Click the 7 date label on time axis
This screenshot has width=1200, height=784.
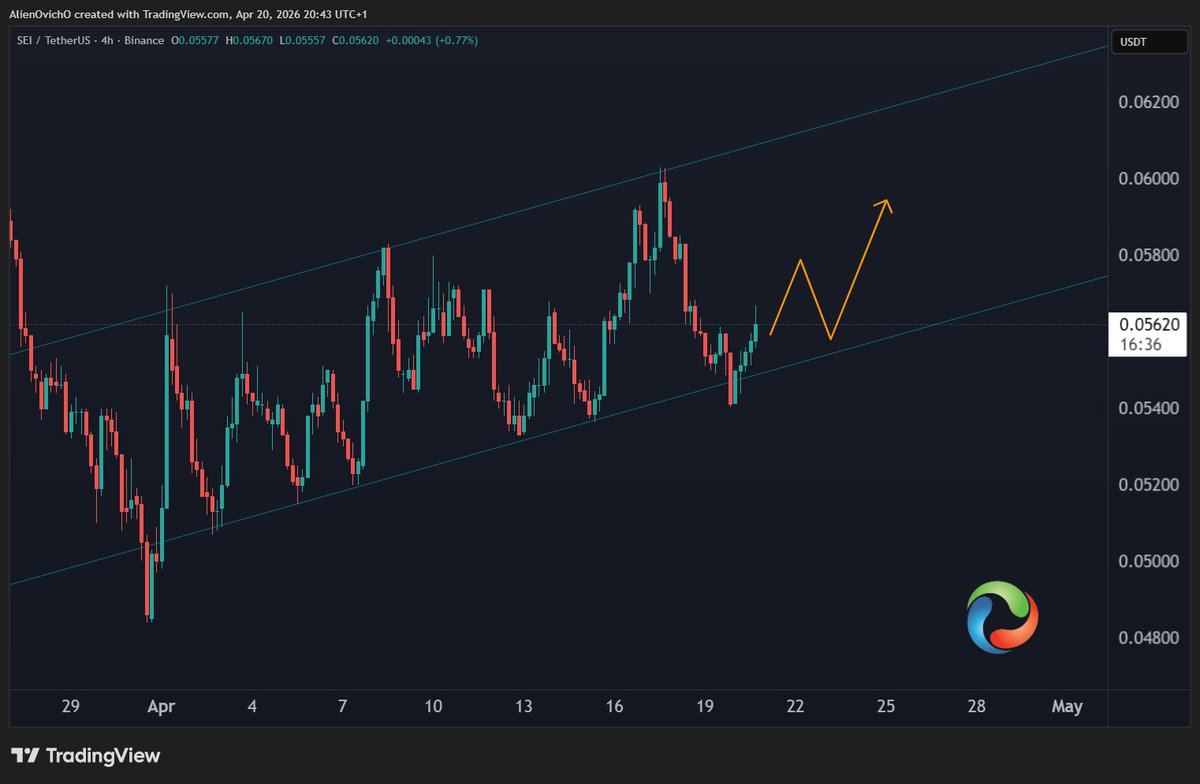click(x=343, y=706)
